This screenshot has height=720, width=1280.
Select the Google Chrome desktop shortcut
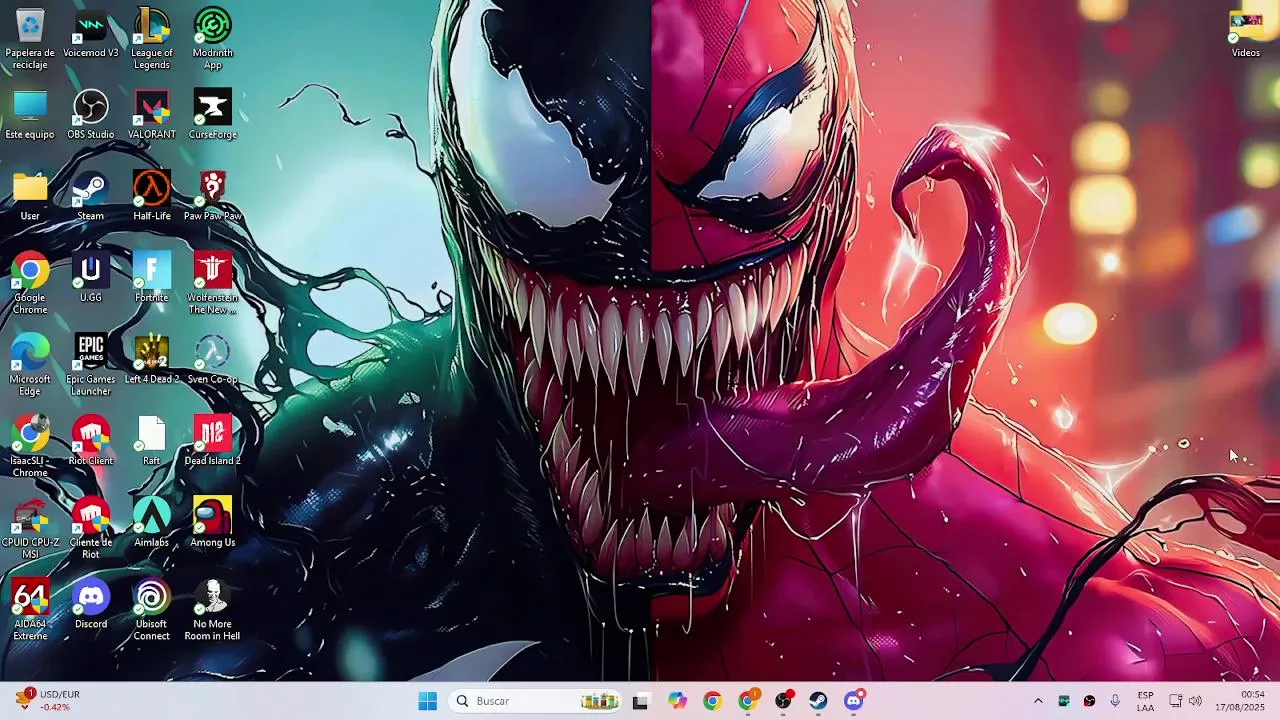point(30,283)
